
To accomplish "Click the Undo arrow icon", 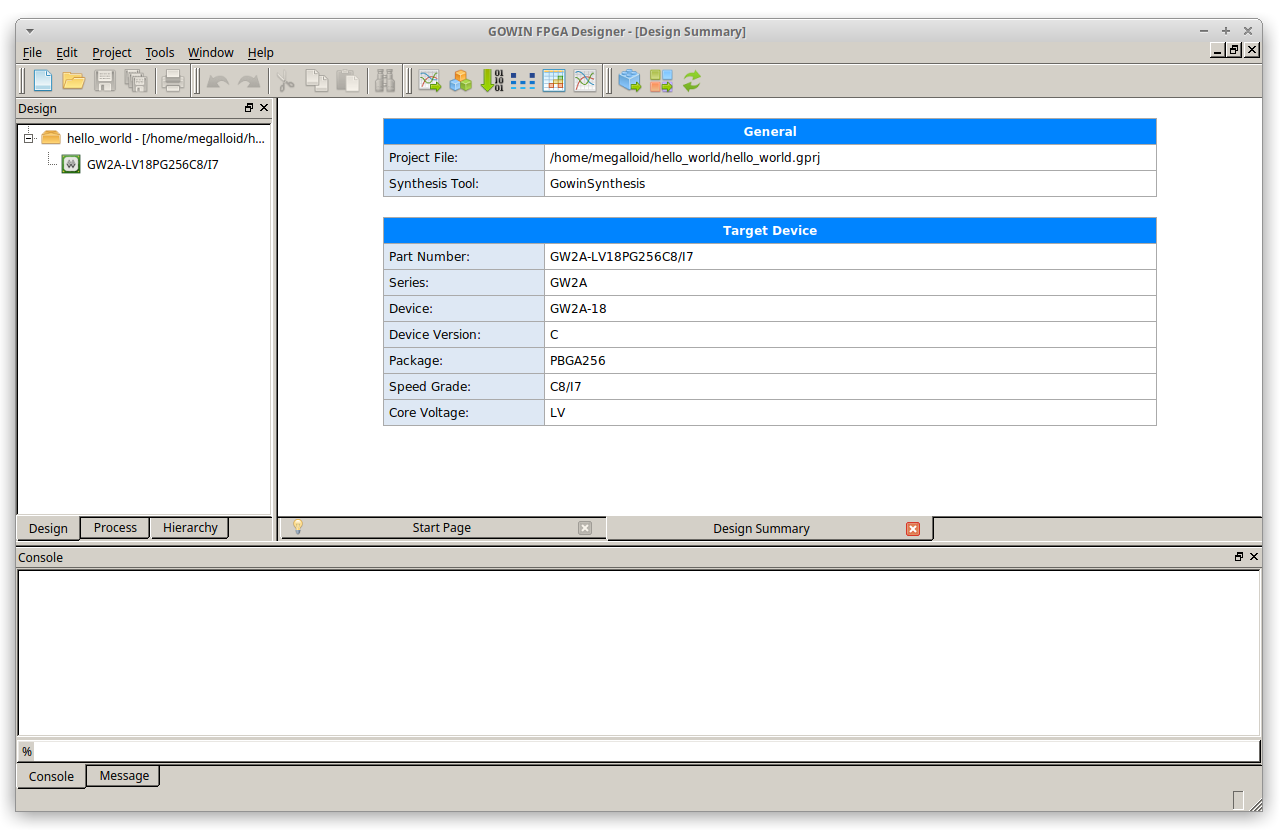I will (x=218, y=81).
